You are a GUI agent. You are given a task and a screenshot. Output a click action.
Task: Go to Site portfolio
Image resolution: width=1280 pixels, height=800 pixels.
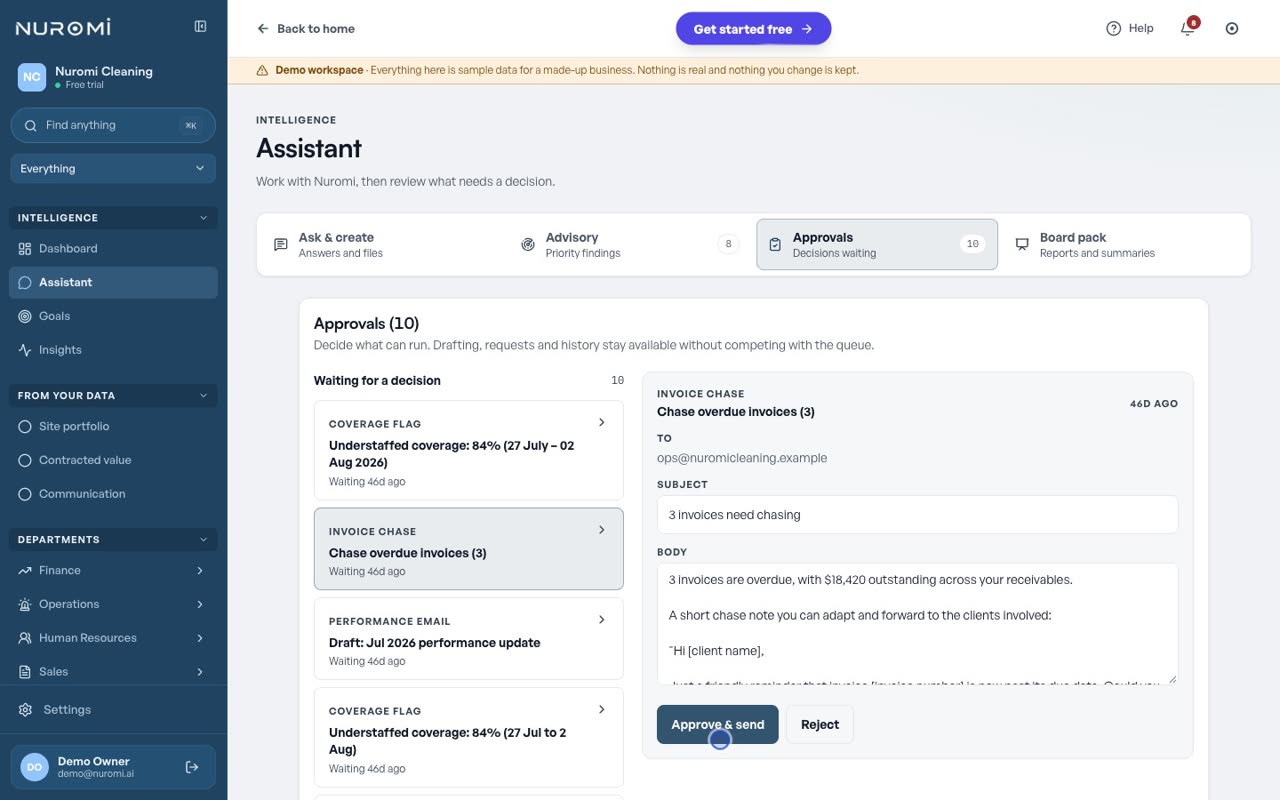click(x=113, y=426)
